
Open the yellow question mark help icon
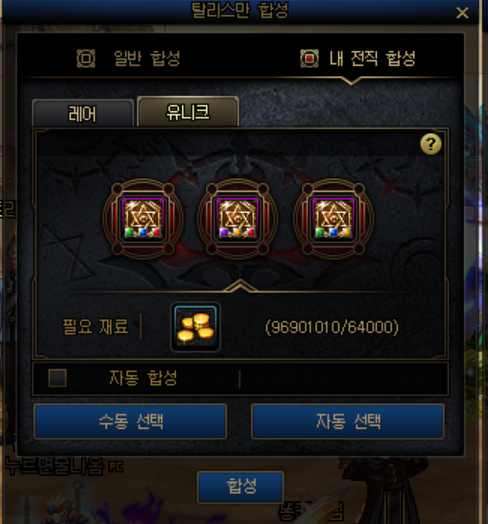click(x=431, y=144)
